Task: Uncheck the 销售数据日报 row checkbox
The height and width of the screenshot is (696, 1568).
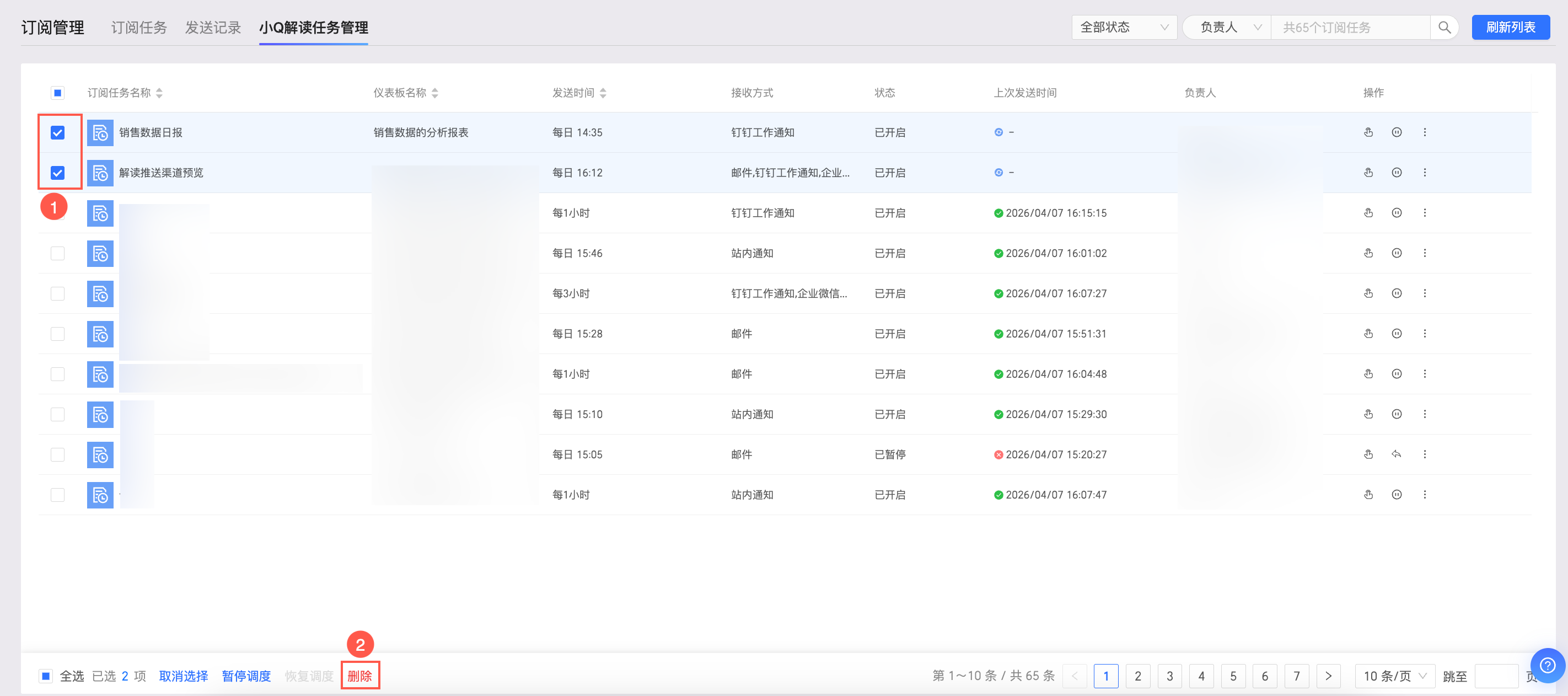Action: (x=57, y=132)
